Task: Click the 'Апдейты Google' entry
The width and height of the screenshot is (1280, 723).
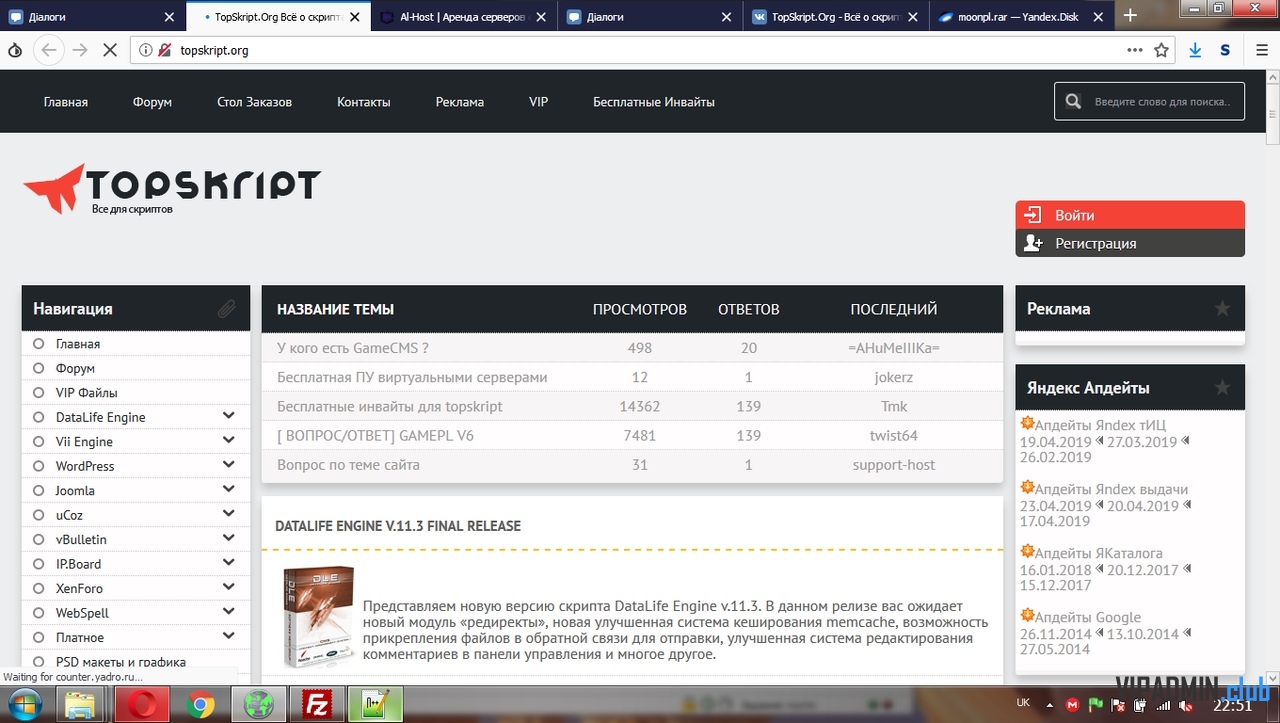Action: (1087, 617)
